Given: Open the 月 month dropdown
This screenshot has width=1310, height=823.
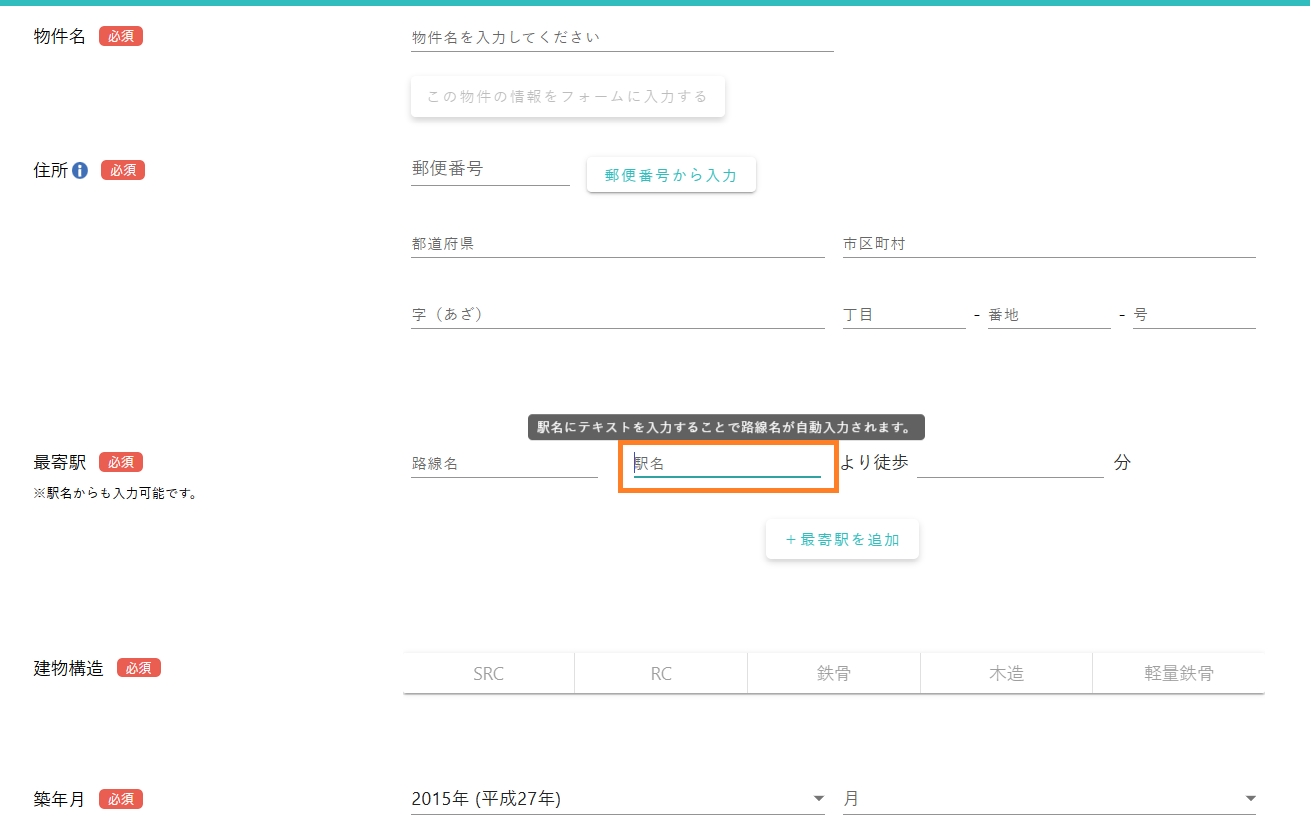Looking at the screenshot, I should [1048, 799].
